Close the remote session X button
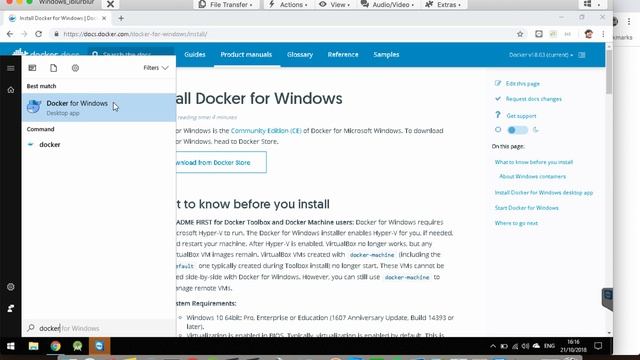Viewport: 640px width, 360px height. click(110, 4)
